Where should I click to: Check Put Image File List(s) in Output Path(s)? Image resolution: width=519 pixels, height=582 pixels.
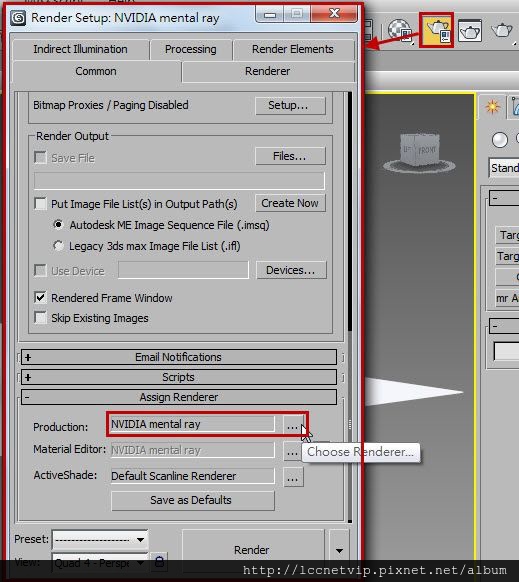coord(40,204)
